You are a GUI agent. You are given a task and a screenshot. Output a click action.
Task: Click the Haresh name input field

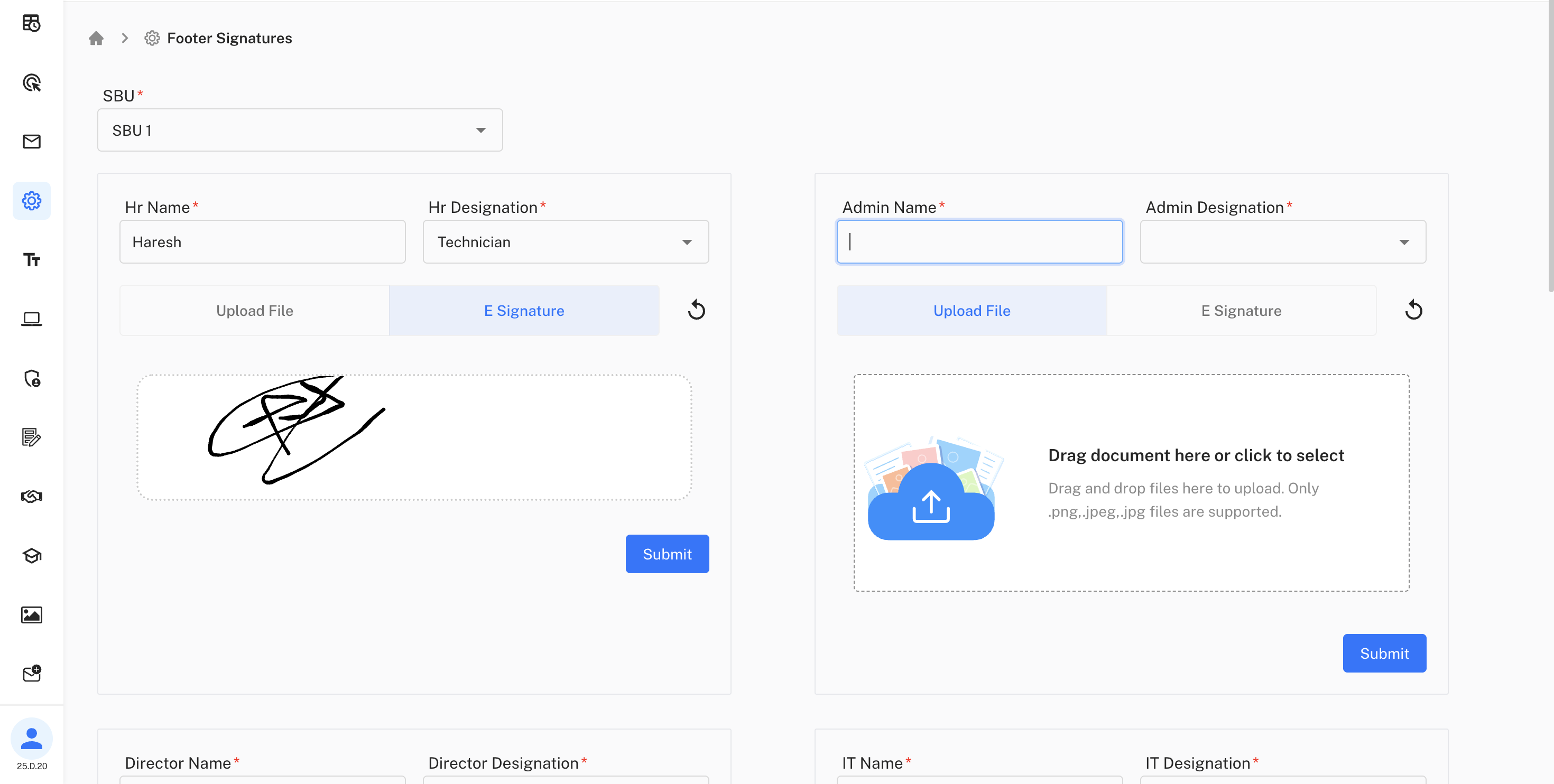(262, 242)
